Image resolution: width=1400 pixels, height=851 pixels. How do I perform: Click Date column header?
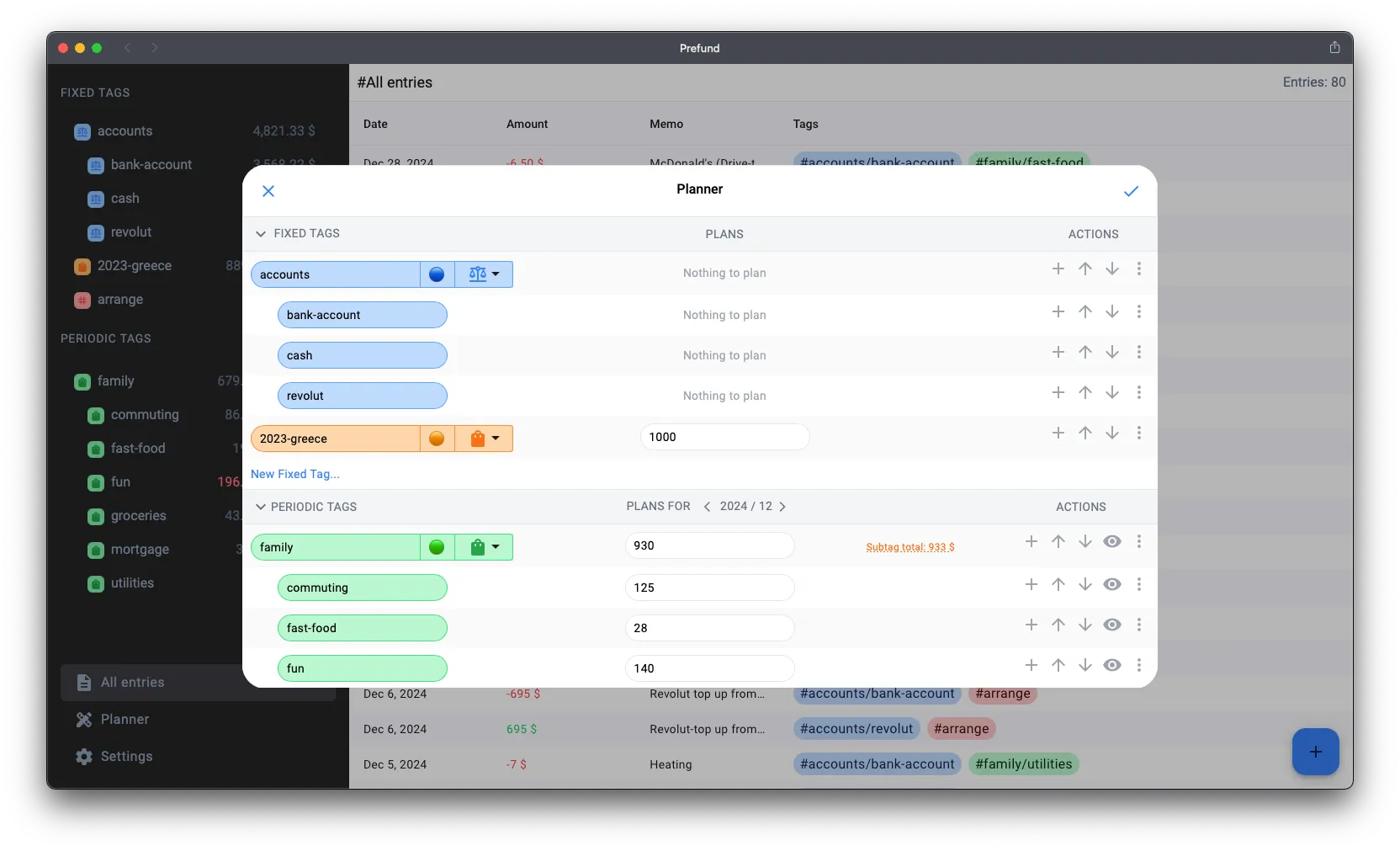[x=375, y=124]
